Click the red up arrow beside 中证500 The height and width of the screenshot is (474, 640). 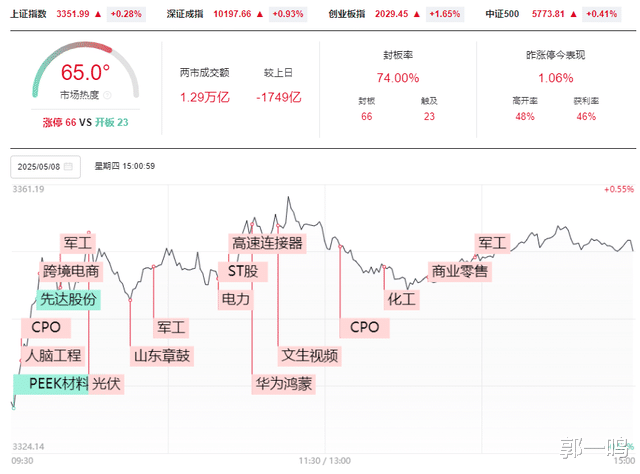[573, 14]
